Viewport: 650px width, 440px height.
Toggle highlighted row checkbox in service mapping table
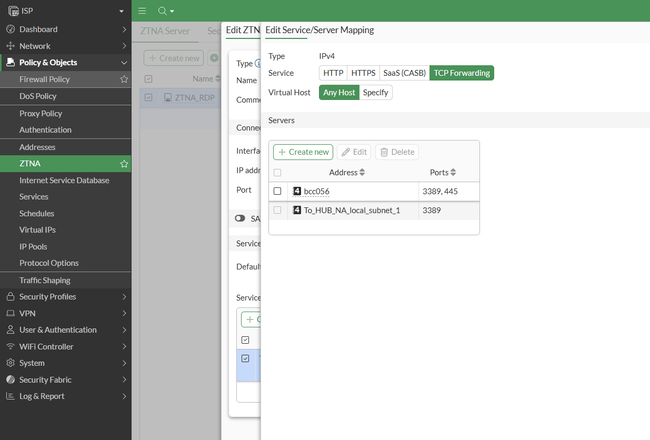(x=245, y=358)
